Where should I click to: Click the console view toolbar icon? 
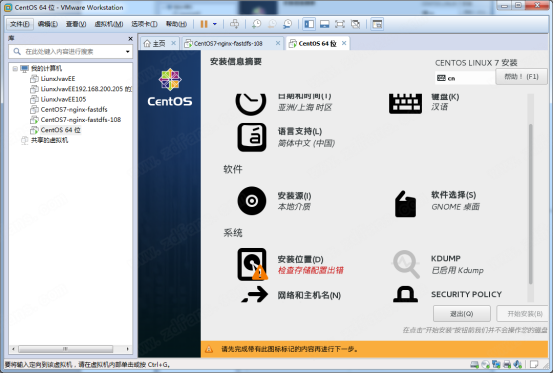(377, 24)
